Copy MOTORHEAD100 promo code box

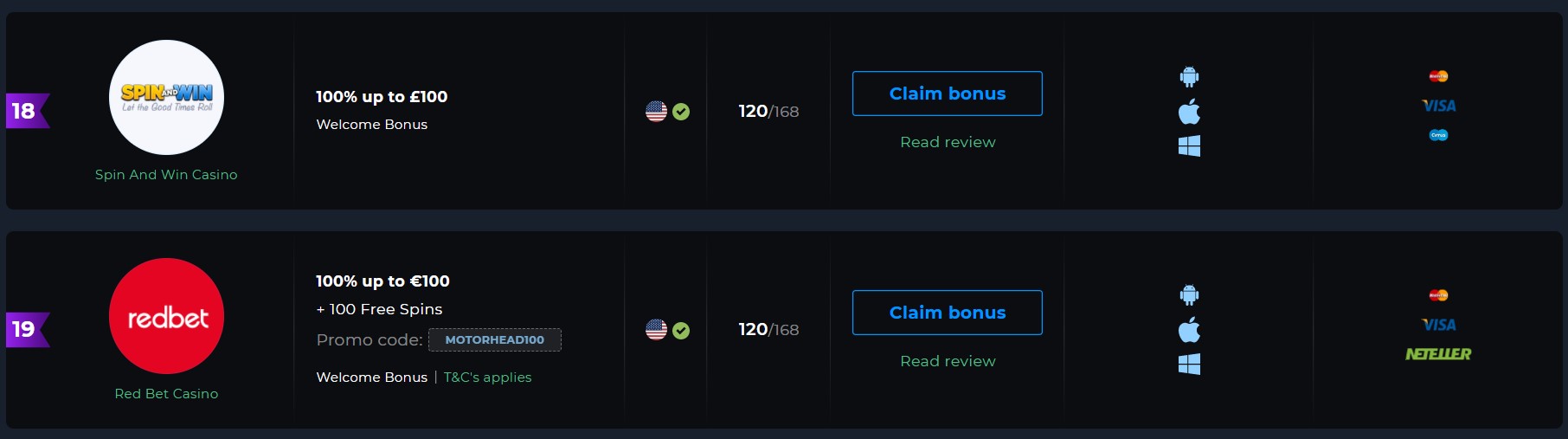coord(495,340)
